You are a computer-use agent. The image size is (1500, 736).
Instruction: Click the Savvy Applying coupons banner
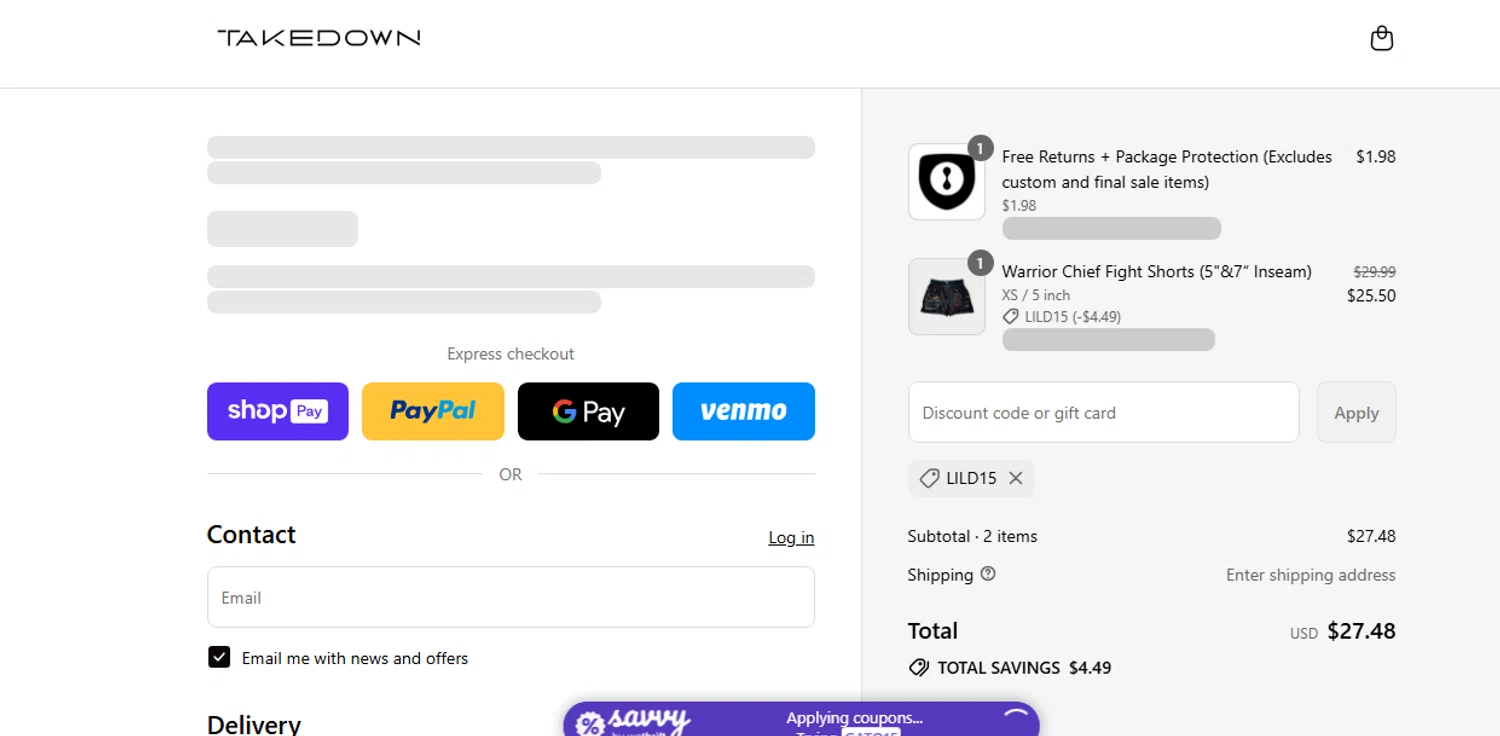tap(801, 719)
